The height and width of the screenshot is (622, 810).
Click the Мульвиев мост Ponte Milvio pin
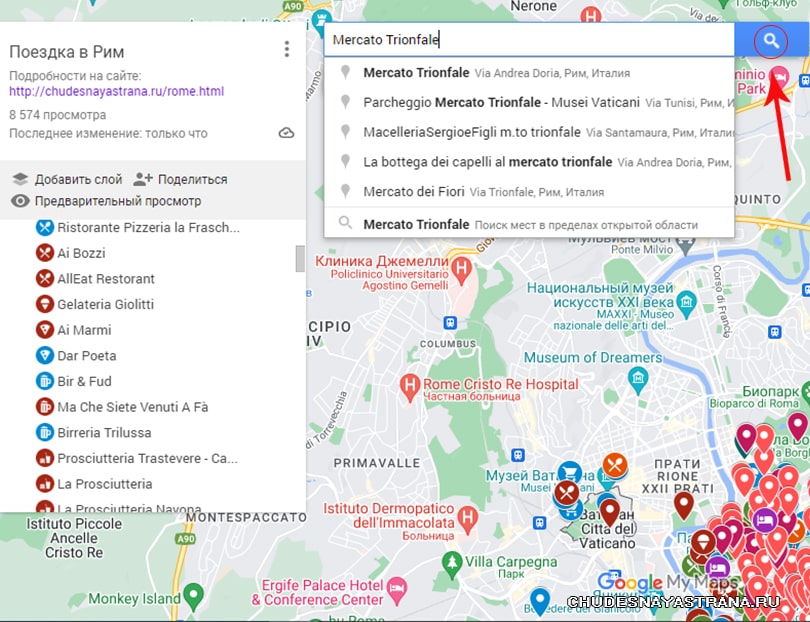point(686,244)
